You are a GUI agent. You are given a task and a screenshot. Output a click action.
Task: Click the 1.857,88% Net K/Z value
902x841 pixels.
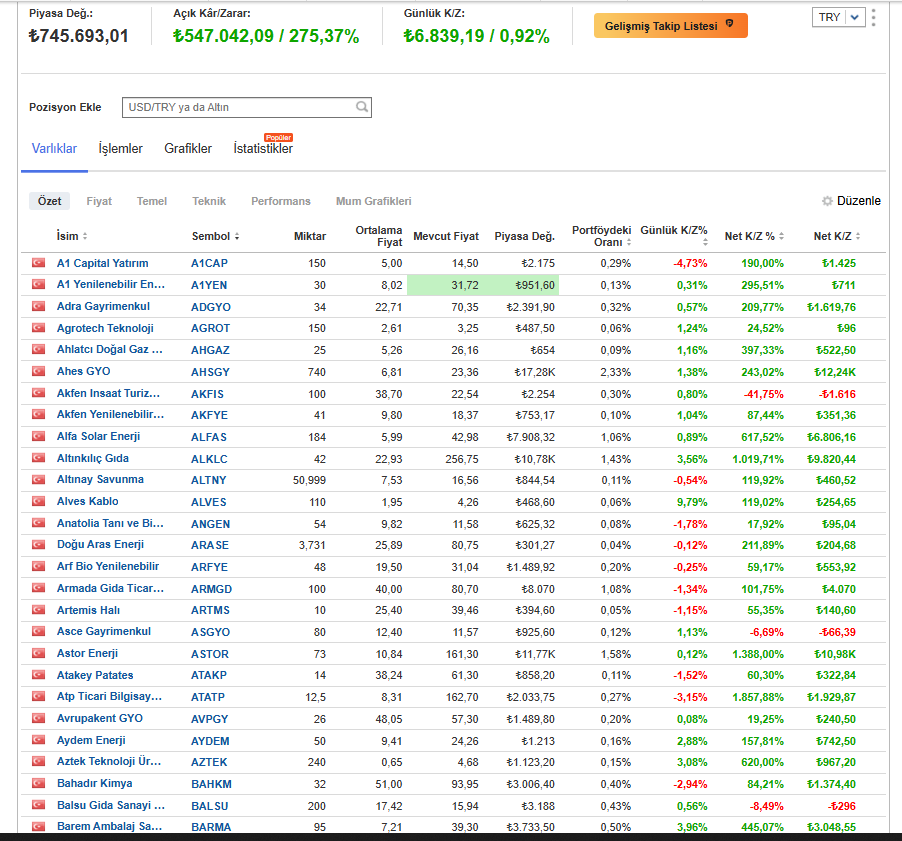[758, 697]
